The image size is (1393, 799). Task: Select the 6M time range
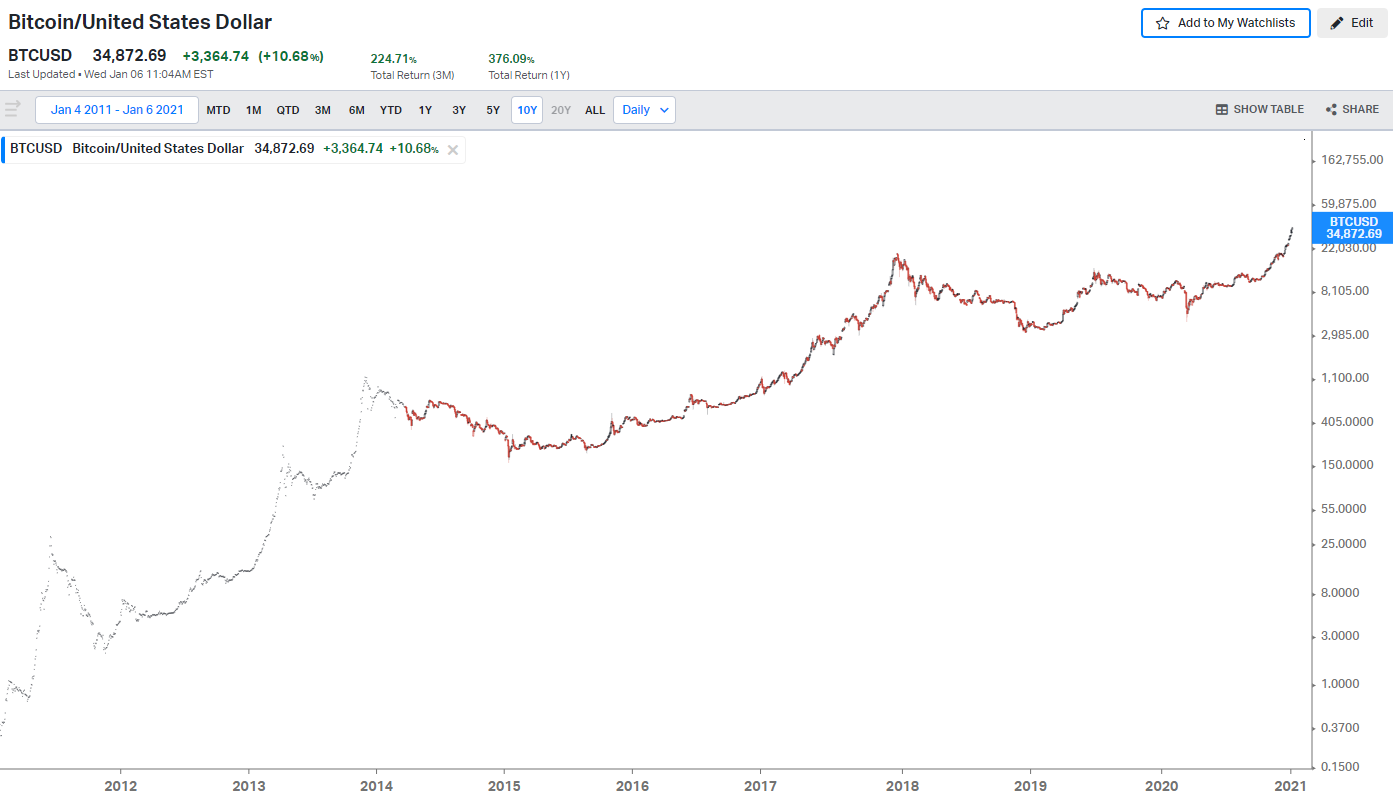pyautogui.click(x=356, y=110)
